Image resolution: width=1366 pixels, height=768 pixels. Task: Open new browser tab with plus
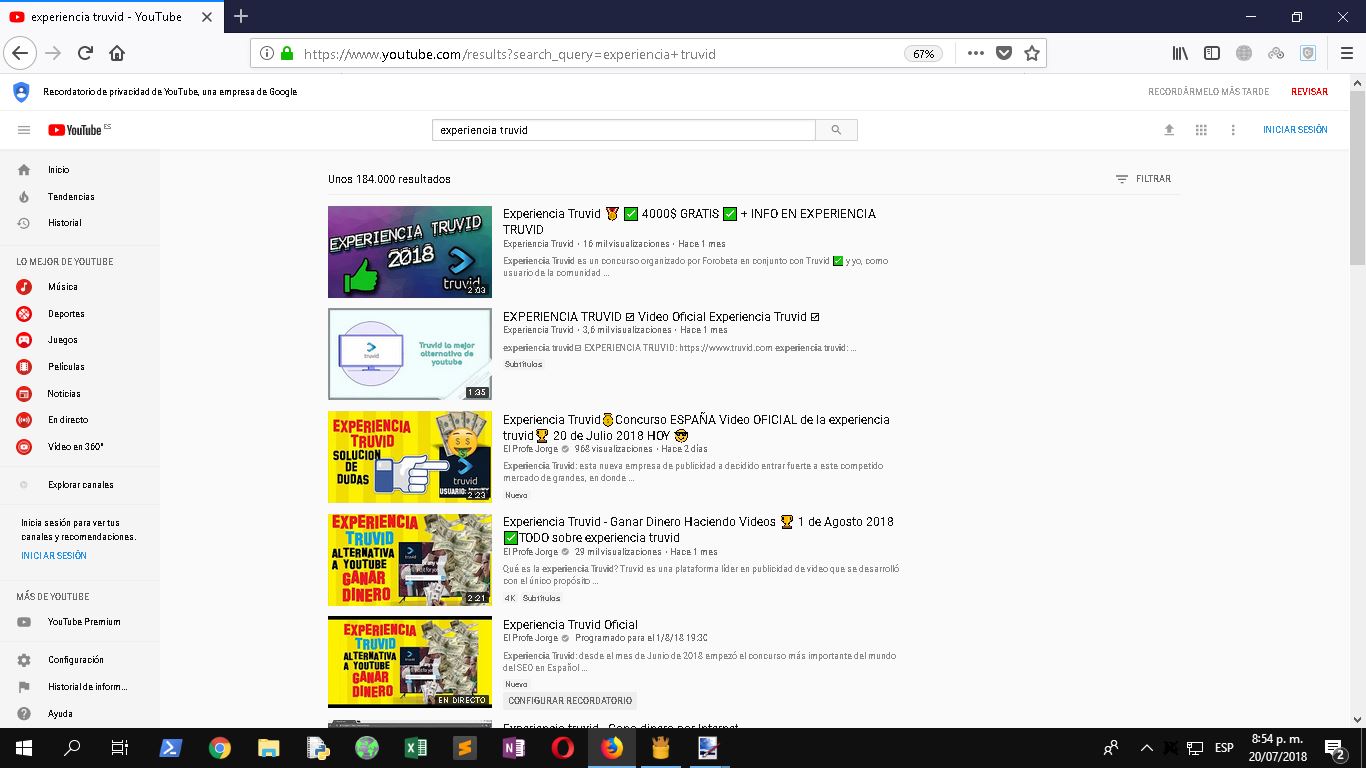coord(241,16)
